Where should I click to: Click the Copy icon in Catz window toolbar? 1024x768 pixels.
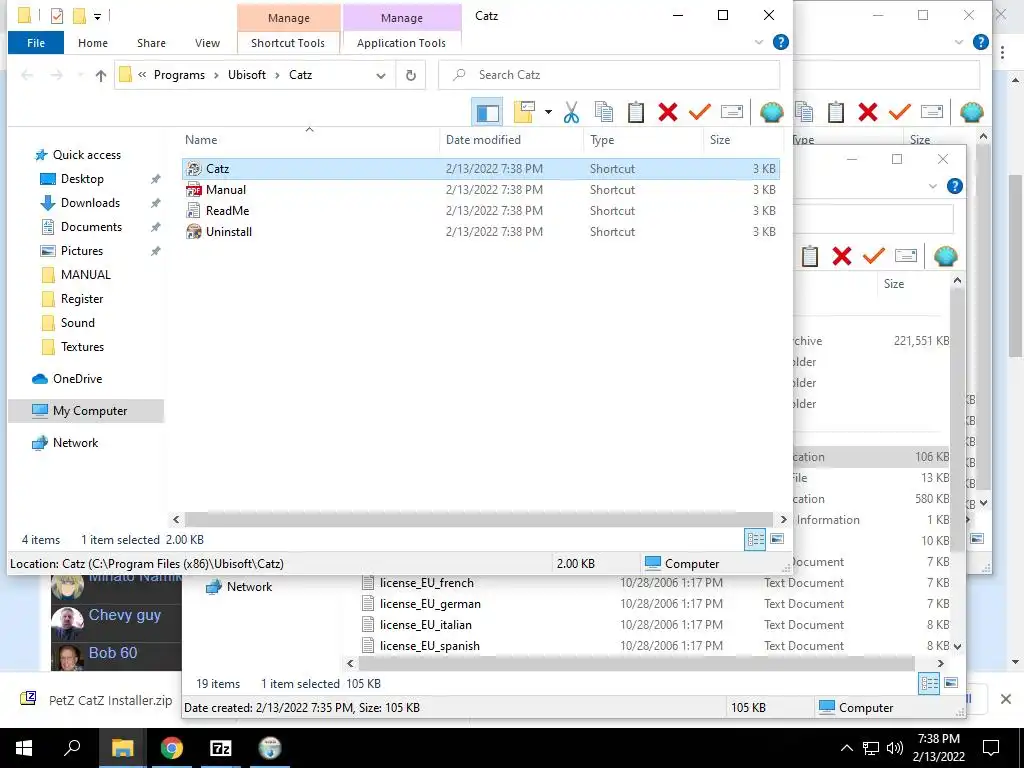pyautogui.click(x=604, y=112)
